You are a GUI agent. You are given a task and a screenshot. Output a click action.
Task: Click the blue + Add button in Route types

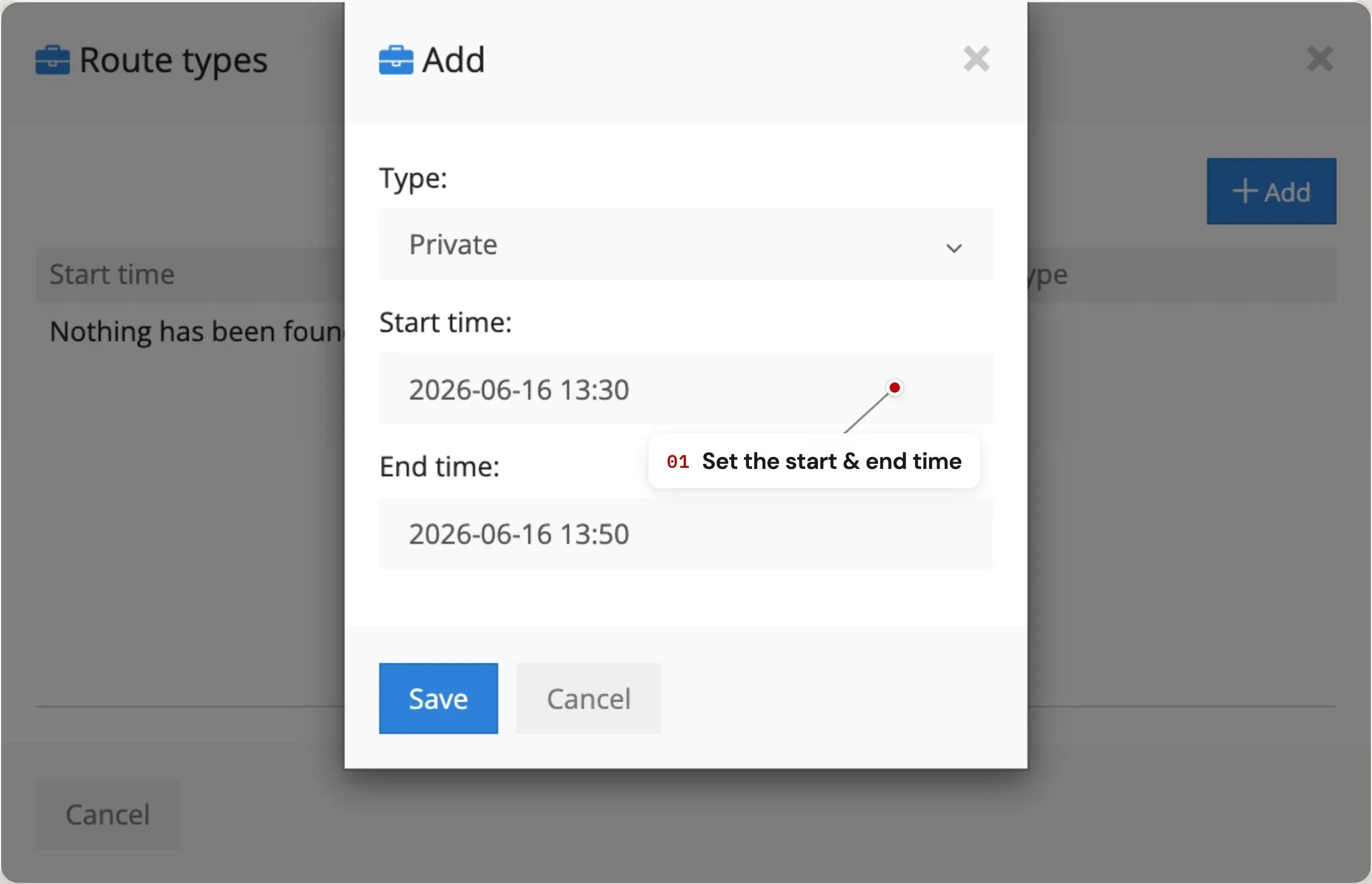[x=1271, y=191]
